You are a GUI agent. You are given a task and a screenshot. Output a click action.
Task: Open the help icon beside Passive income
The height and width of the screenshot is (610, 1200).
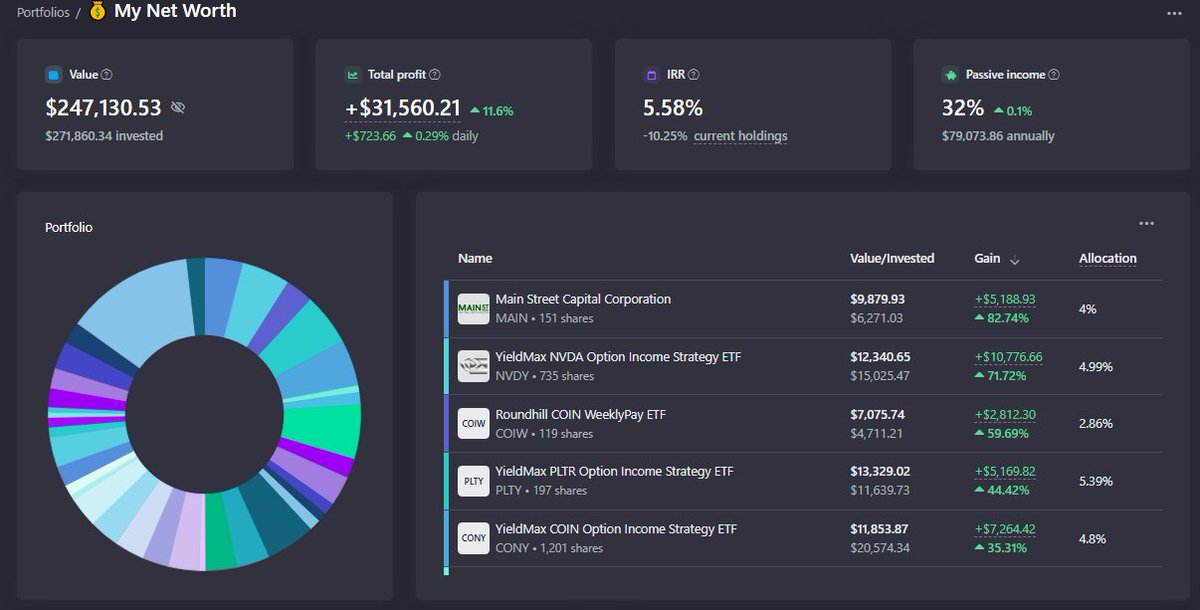click(1054, 75)
